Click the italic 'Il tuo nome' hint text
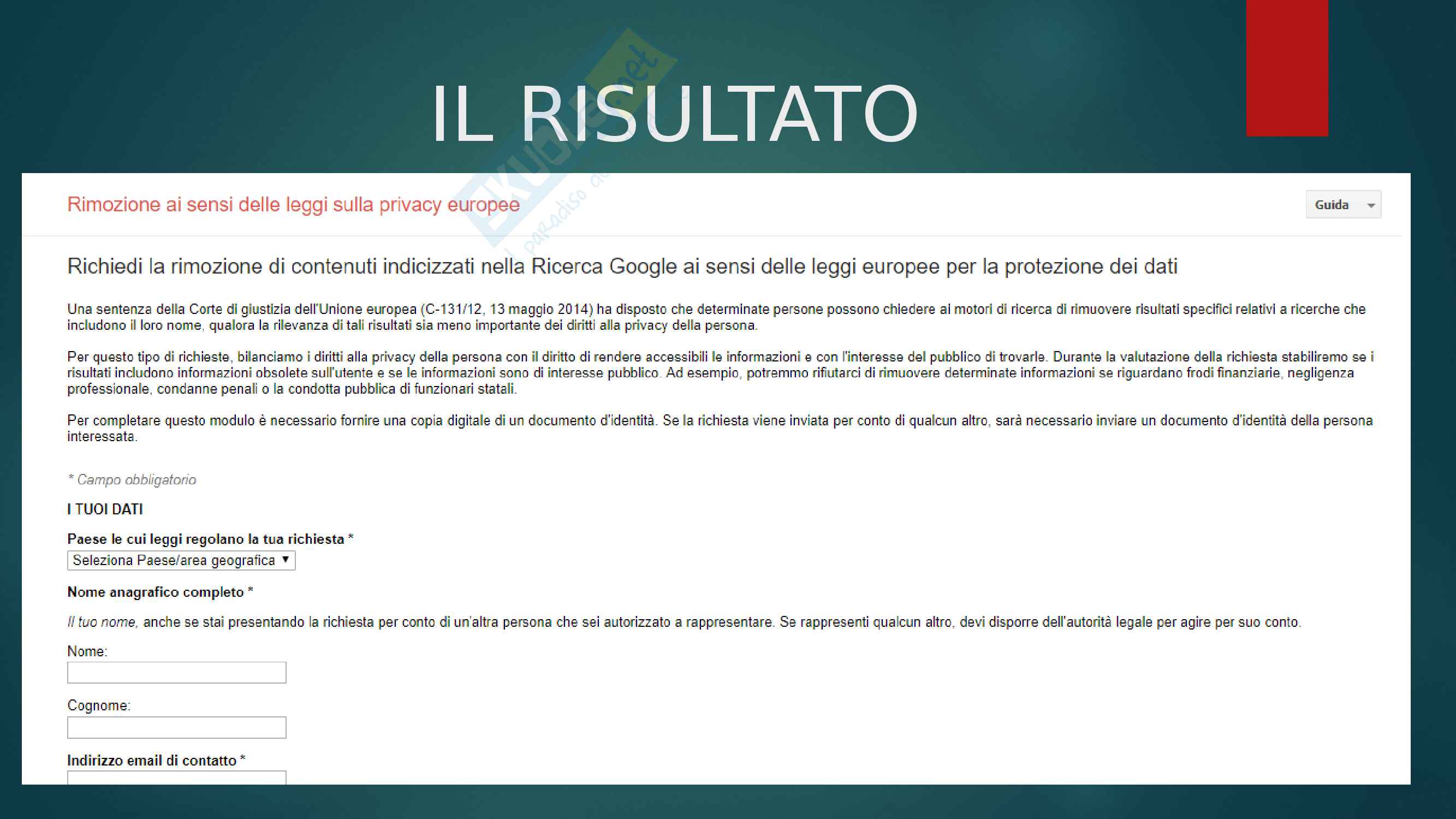Screen dimensions: 1456x819 103,622
